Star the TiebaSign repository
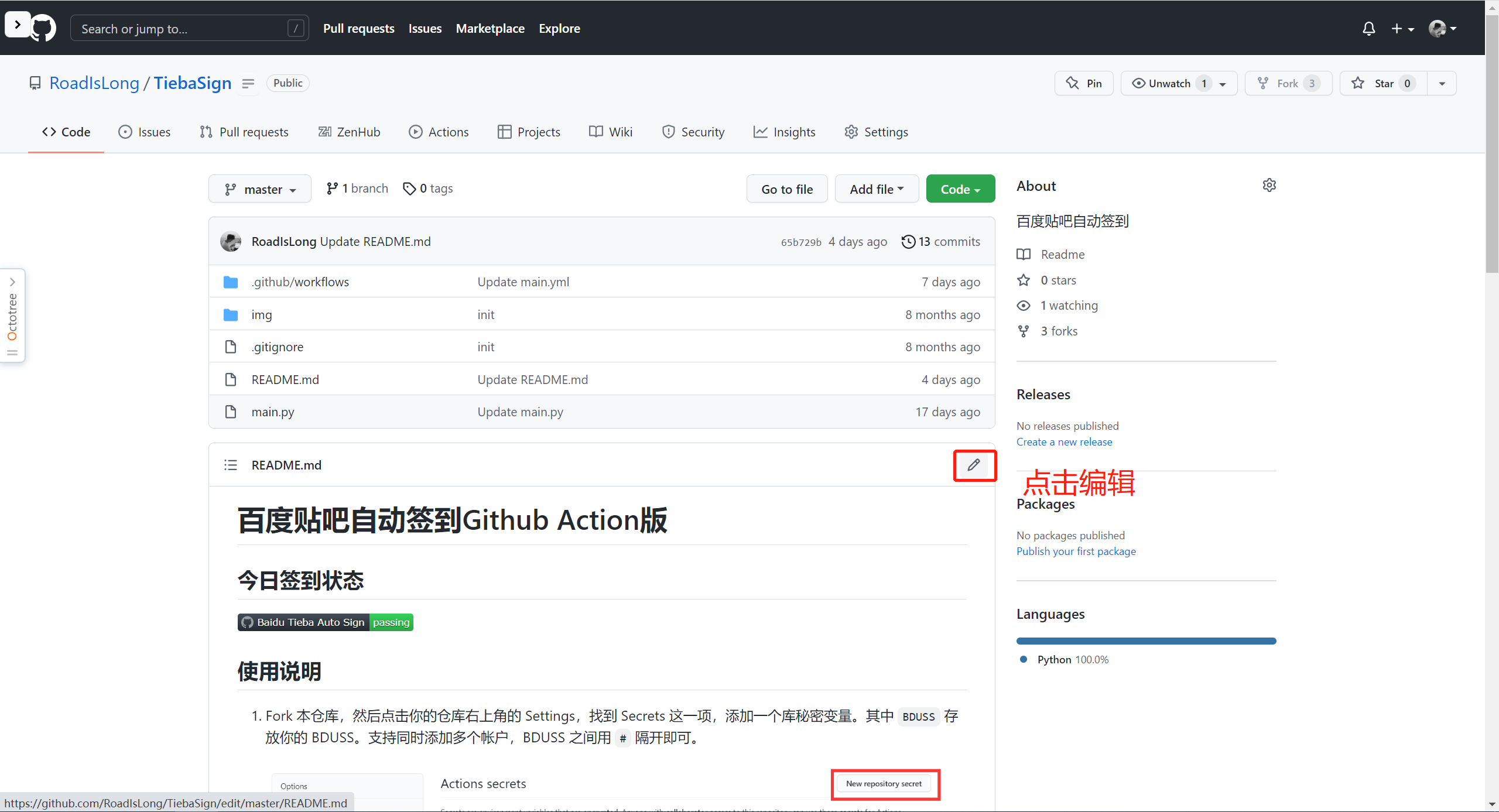 (x=1381, y=83)
